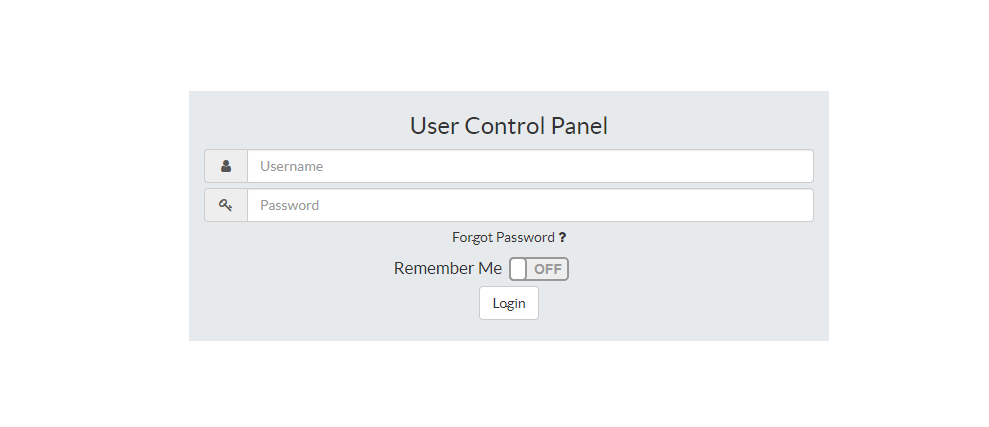This screenshot has height=427, width=989.
Task: Turn on Remember Me with the slider switch
Action: pyautogui.click(x=539, y=269)
